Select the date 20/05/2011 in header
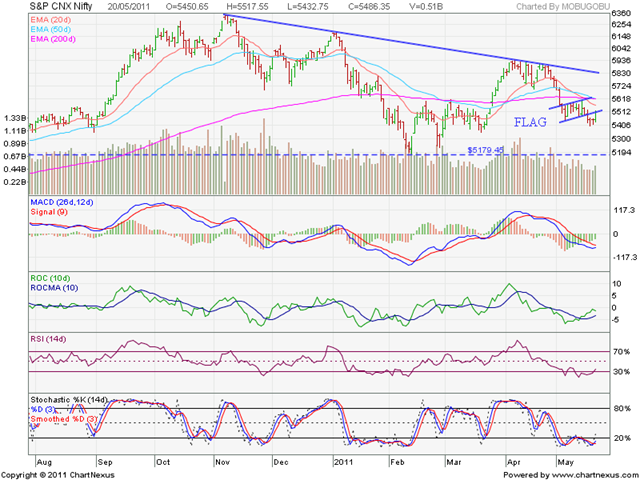The width and height of the screenshot is (640, 480). 129,7
